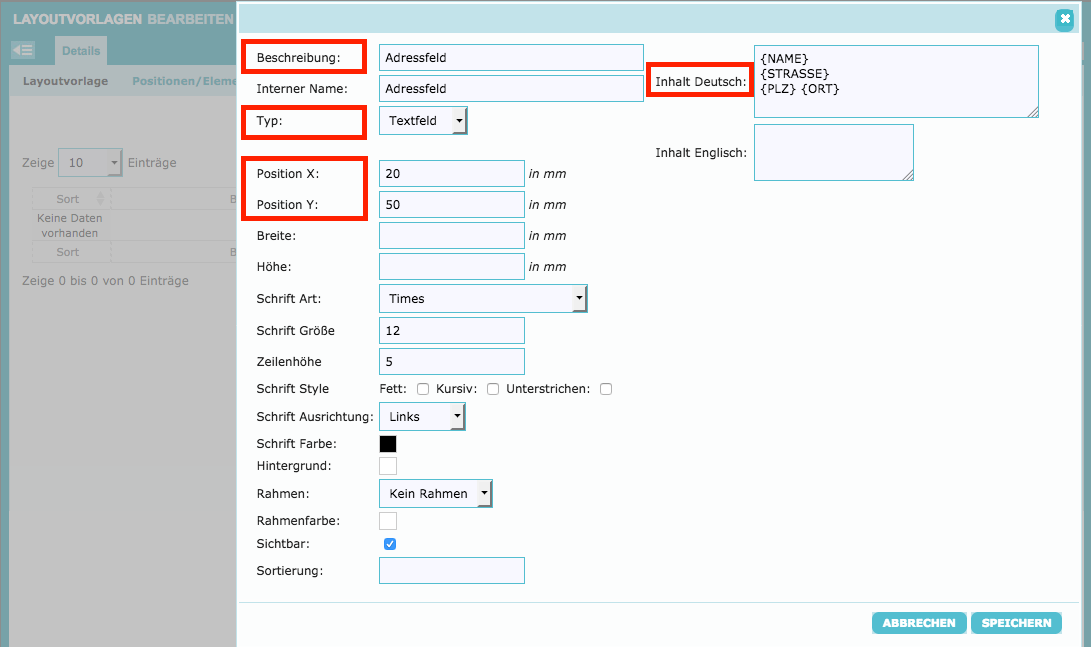This screenshot has width=1091, height=647.
Task: Click into the Breite input field
Action: click(451, 236)
